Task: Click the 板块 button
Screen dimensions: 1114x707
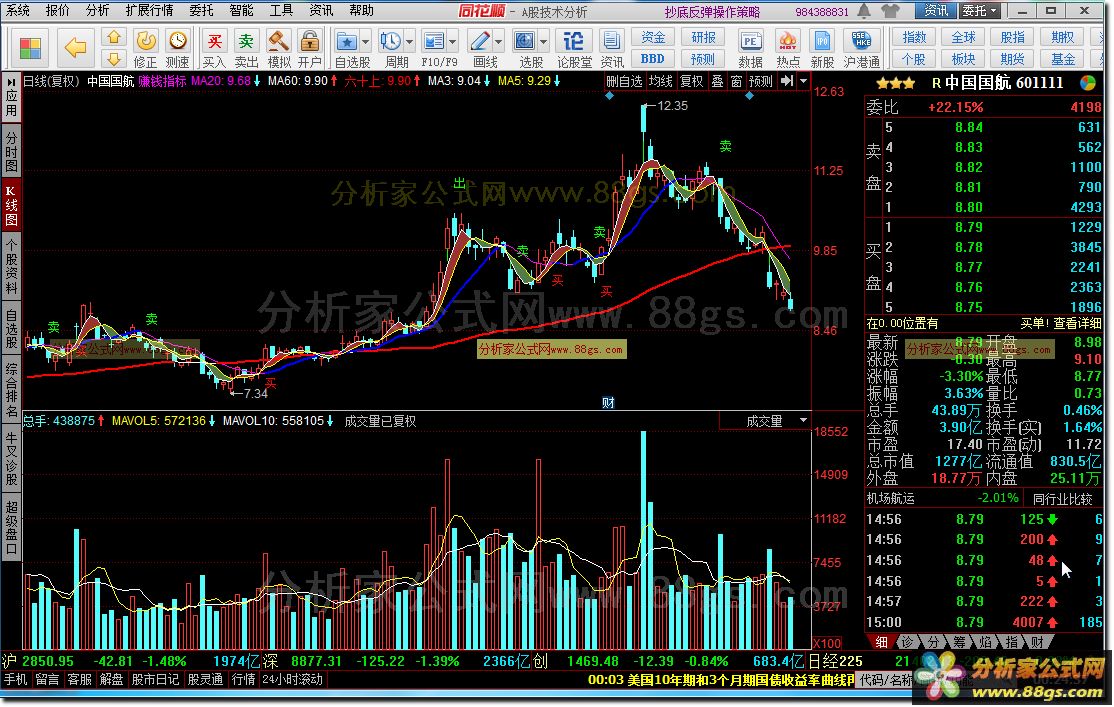Action: tap(963, 59)
